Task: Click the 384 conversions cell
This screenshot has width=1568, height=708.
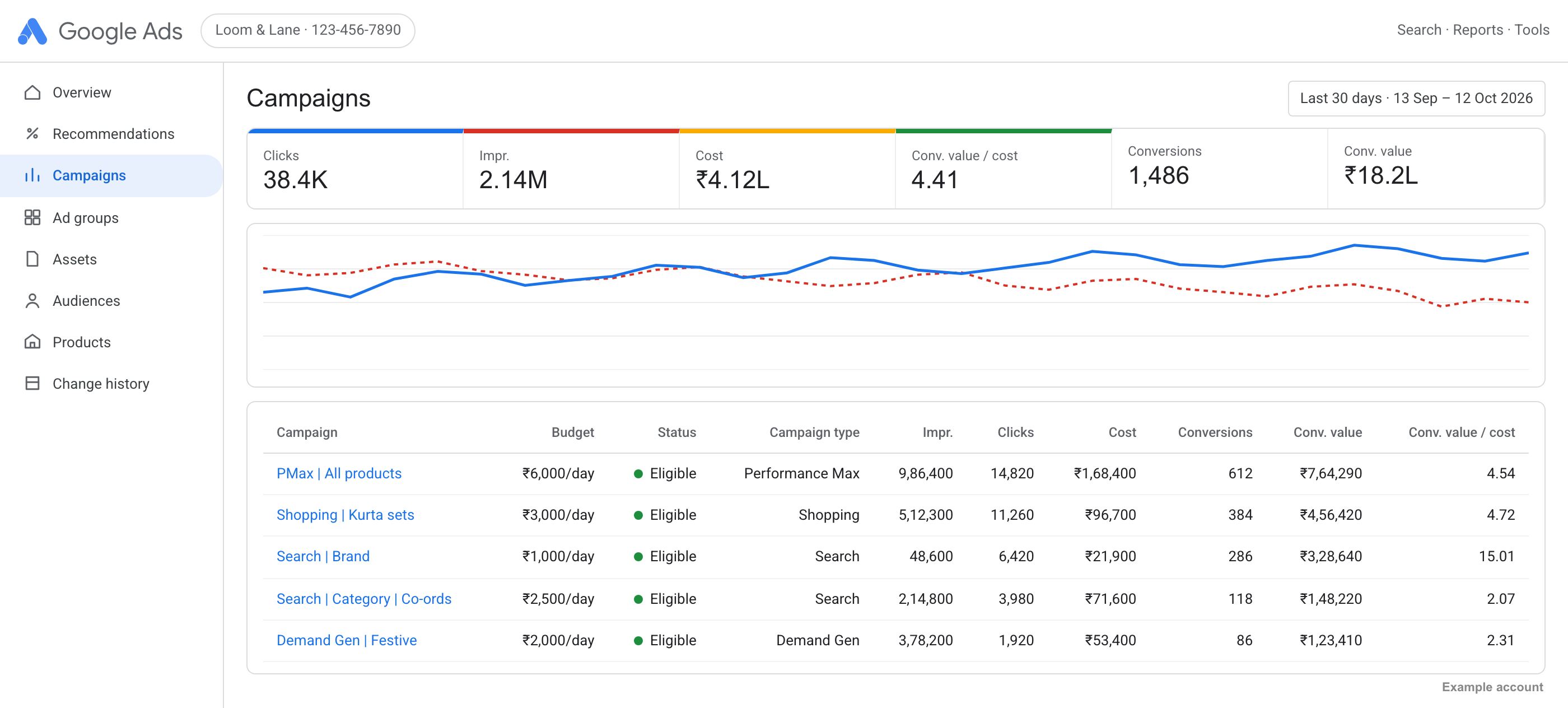Action: pyautogui.click(x=1240, y=515)
